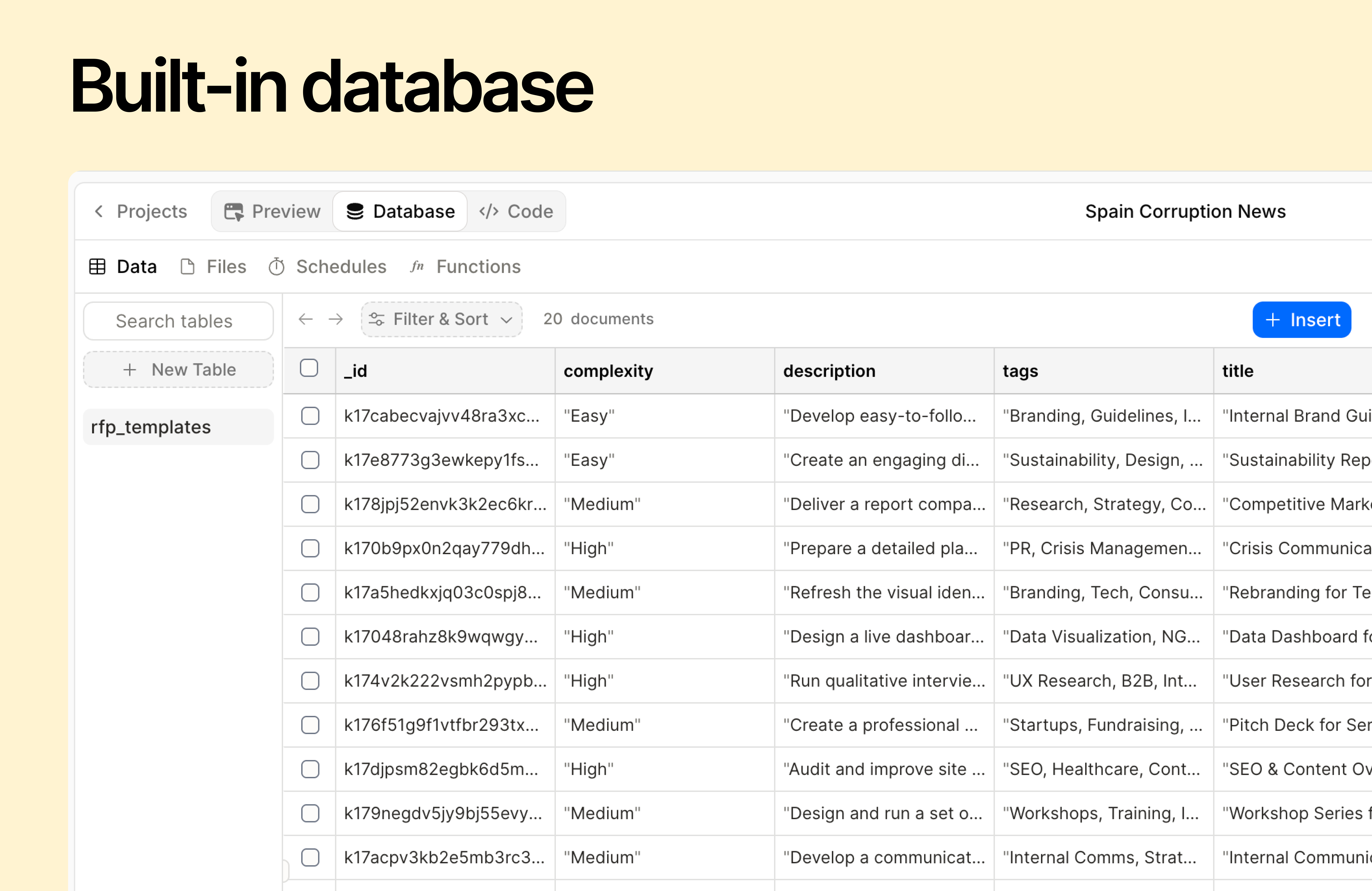Image resolution: width=1372 pixels, height=891 pixels.
Task: Click the Functions fn icon
Action: [x=417, y=267]
